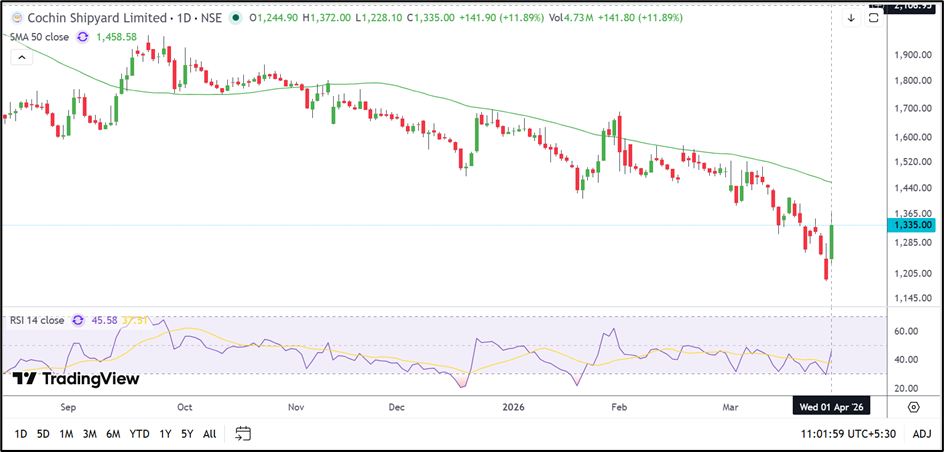
Task: Select the 6M time range
Action: pyautogui.click(x=113, y=433)
